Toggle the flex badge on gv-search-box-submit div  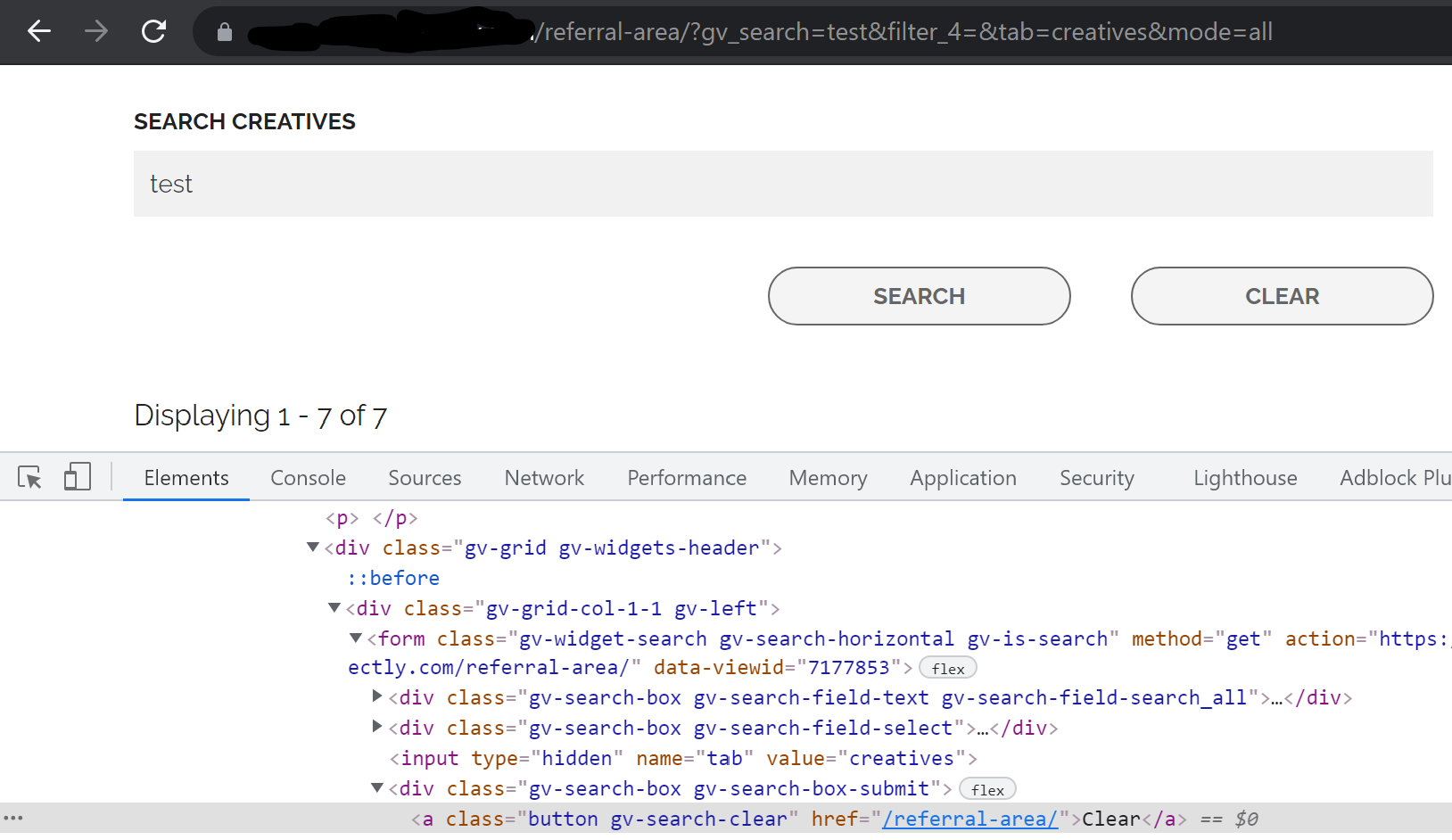(x=986, y=788)
